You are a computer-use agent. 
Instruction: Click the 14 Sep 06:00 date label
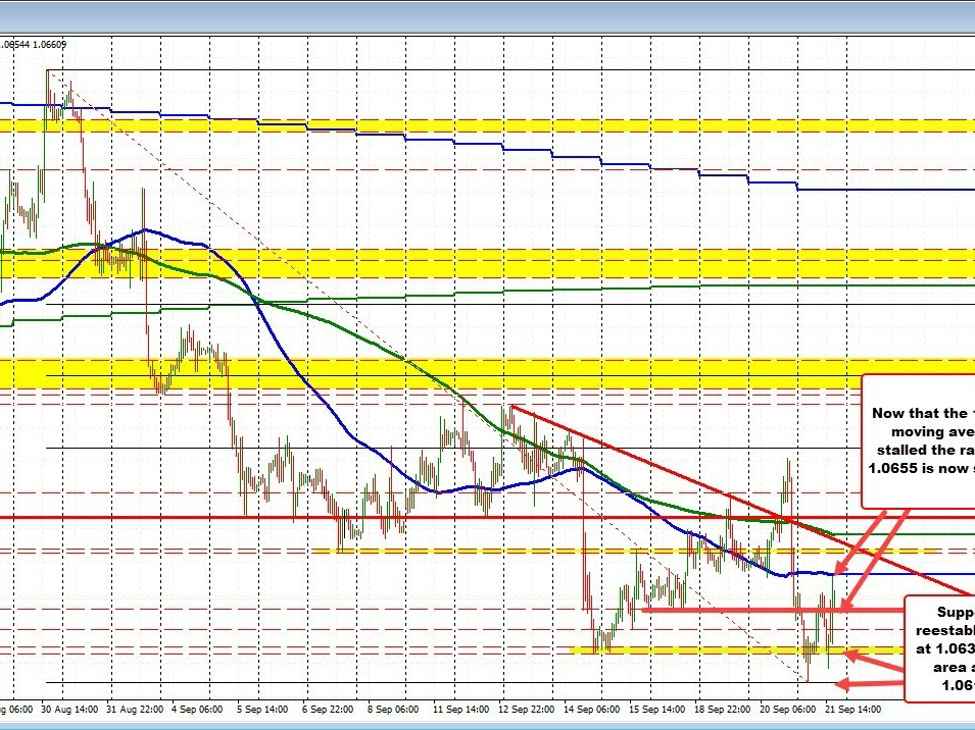[x=593, y=708]
